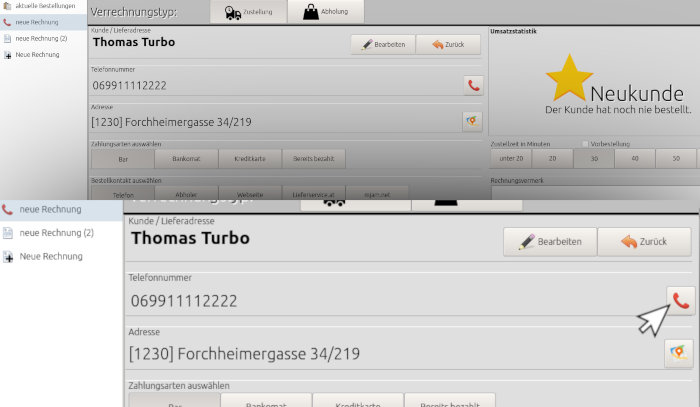This screenshot has height=407, width=700.
Task: Call the customer via upper view phone icon
Action: (473, 85)
